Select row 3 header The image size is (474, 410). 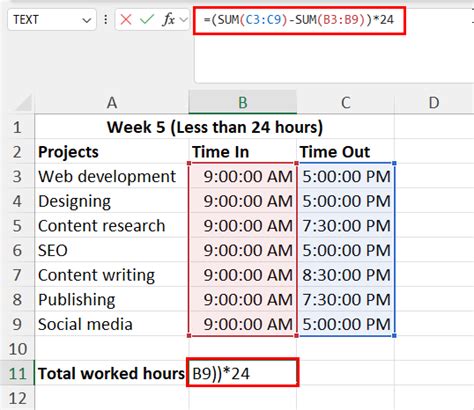pyautogui.click(x=17, y=176)
